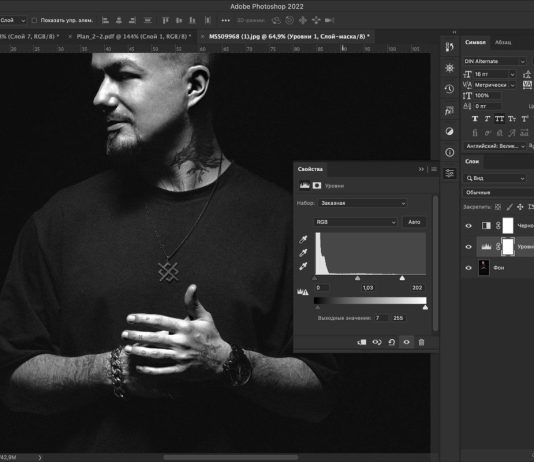Viewport: 534px width, 462px height.
Task: Switch to MSS09968 (1).jpg document tab
Action: tap(289, 36)
